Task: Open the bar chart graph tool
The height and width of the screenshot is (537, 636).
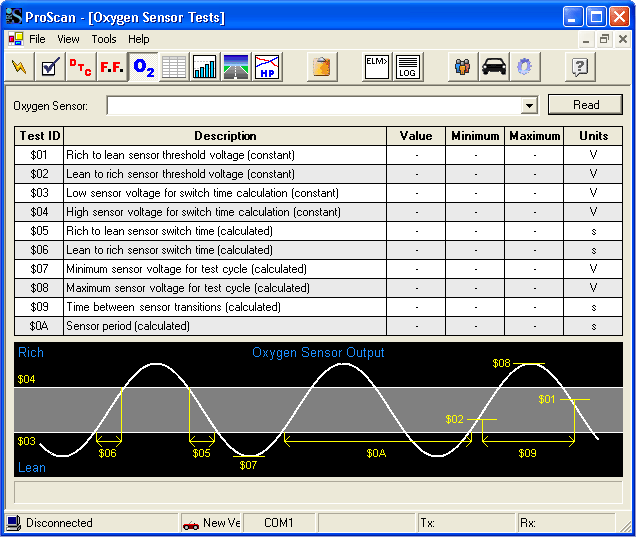Action: point(204,67)
